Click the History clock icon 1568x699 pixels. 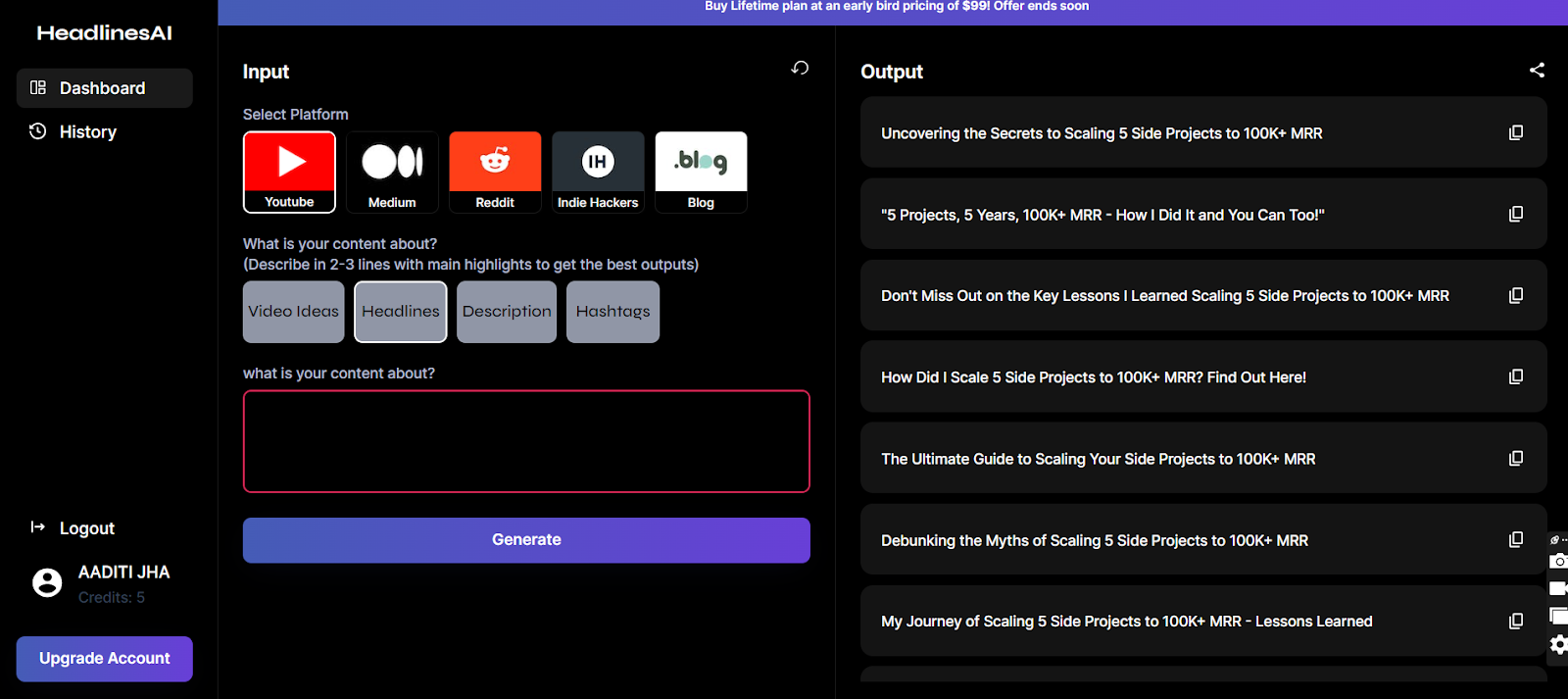coord(38,130)
